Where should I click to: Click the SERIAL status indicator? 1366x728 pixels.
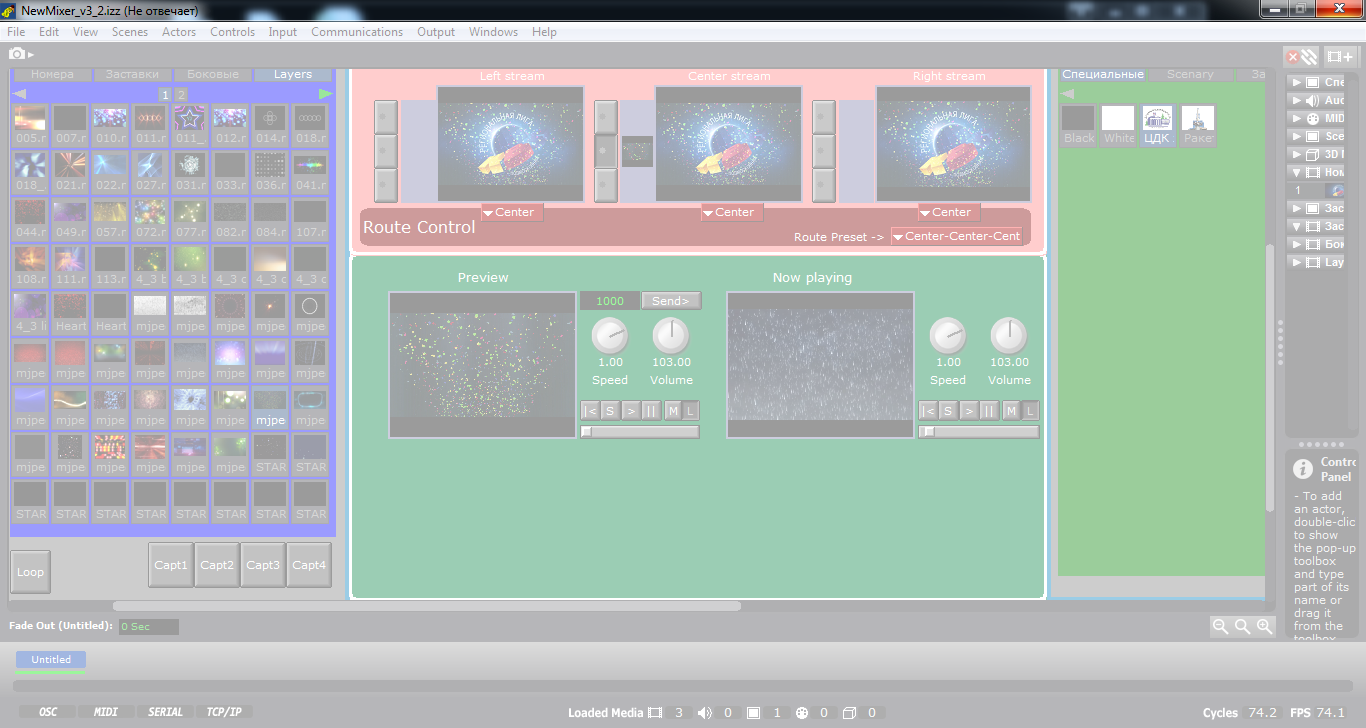[165, 712]
